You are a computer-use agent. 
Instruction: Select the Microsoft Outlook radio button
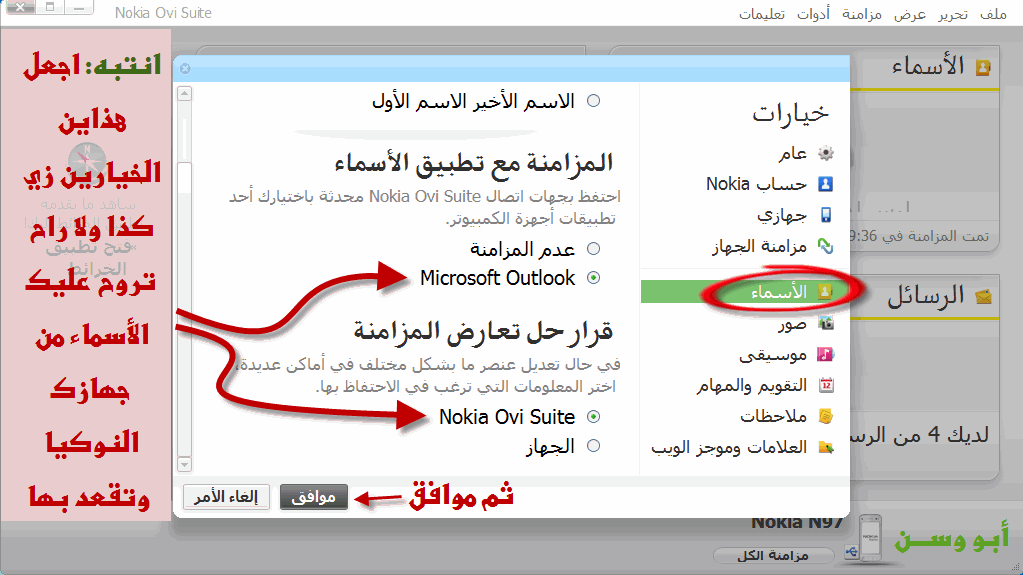pos(593,278)
